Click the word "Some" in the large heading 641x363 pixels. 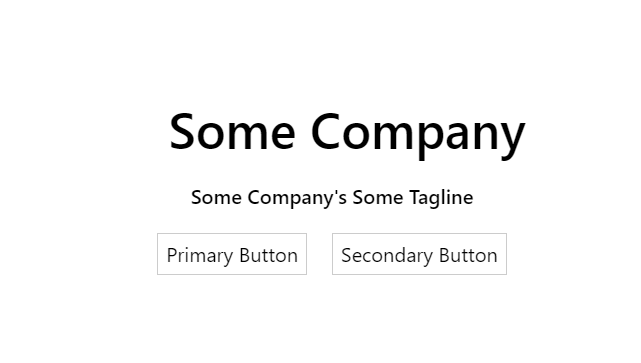232,132
